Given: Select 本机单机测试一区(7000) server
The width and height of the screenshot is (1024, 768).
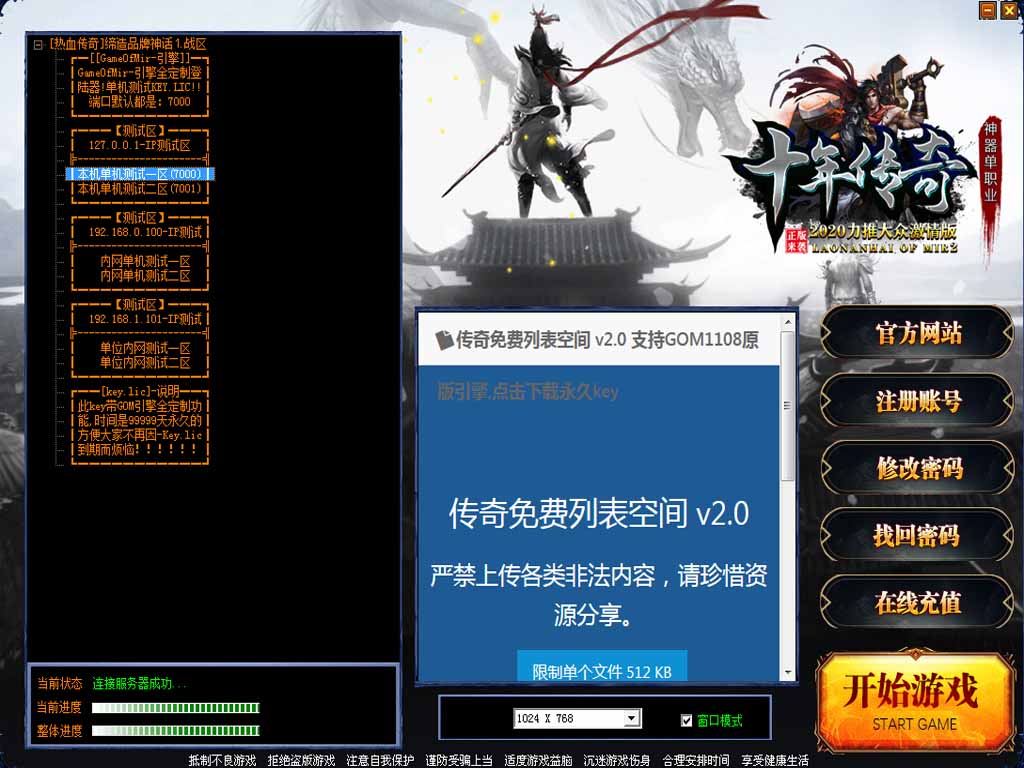Looking at the screenshot, I should (140, 174).
